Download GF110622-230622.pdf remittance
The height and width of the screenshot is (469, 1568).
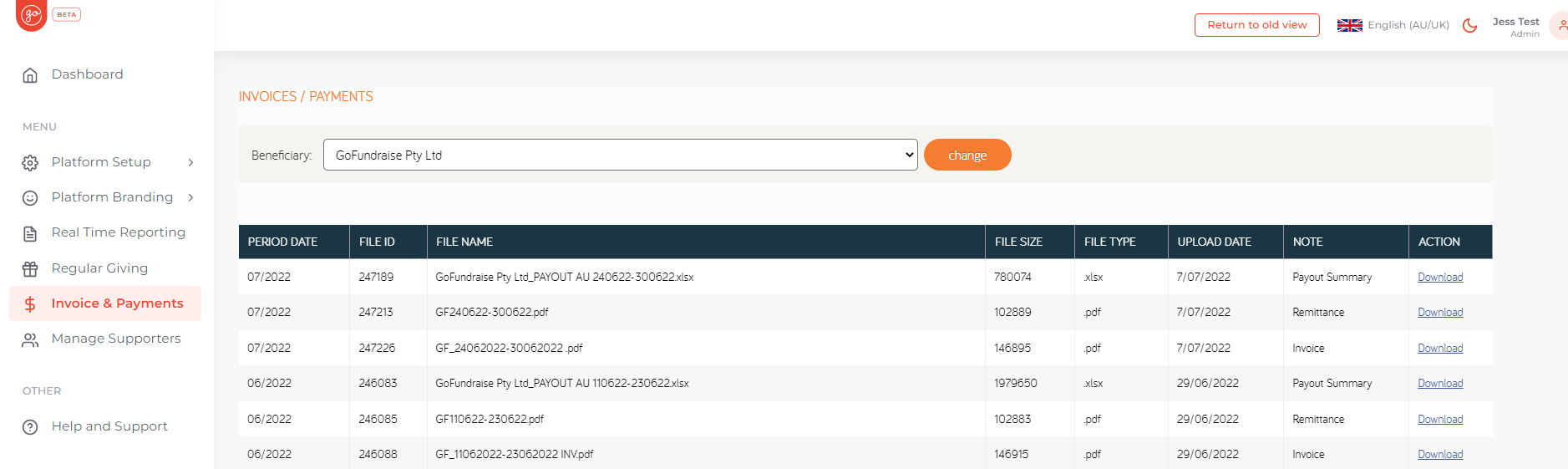1440,420
